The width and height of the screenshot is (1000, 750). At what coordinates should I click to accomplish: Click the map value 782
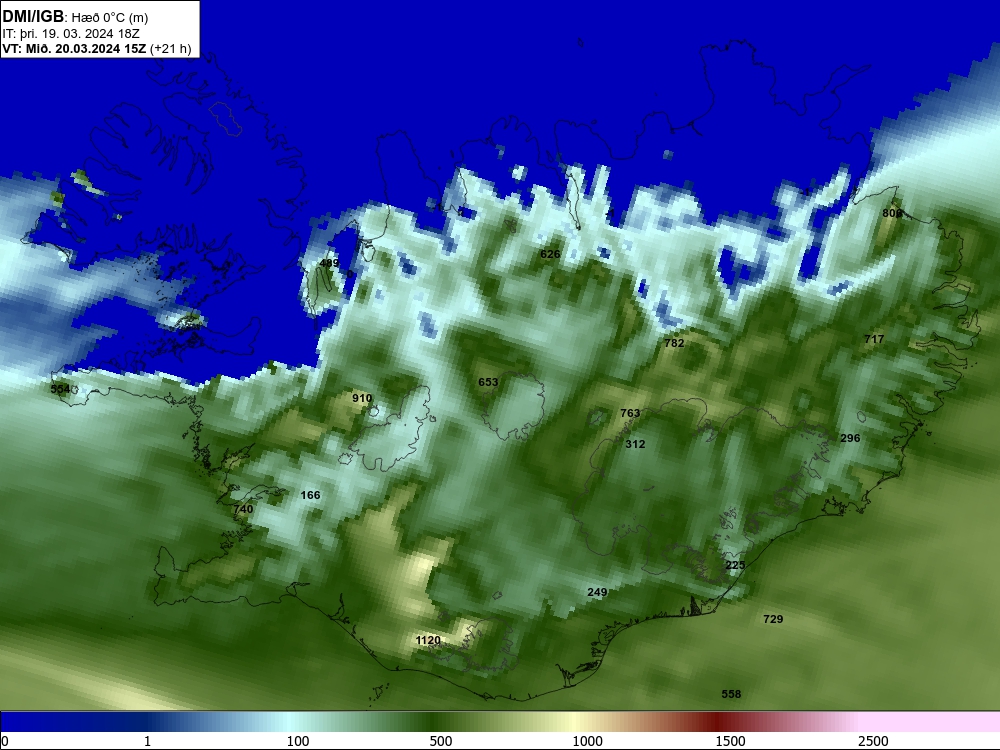coord(674,342)
